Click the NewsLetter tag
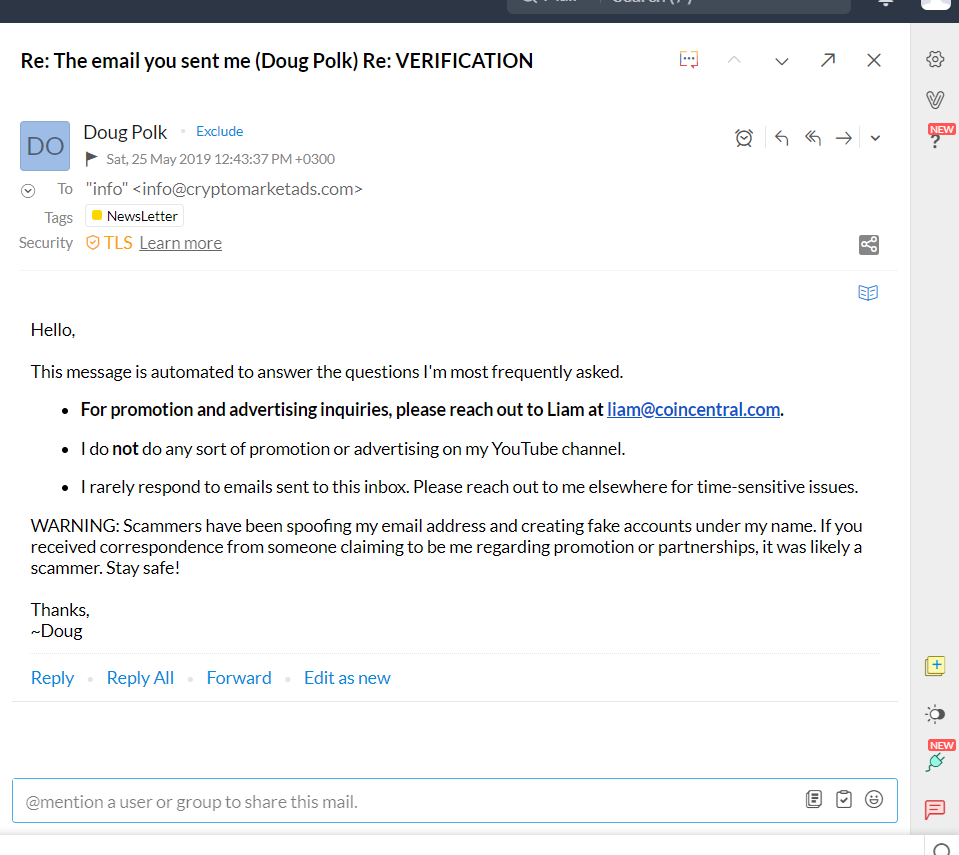 pyautogui.click(x=135, y=216)
